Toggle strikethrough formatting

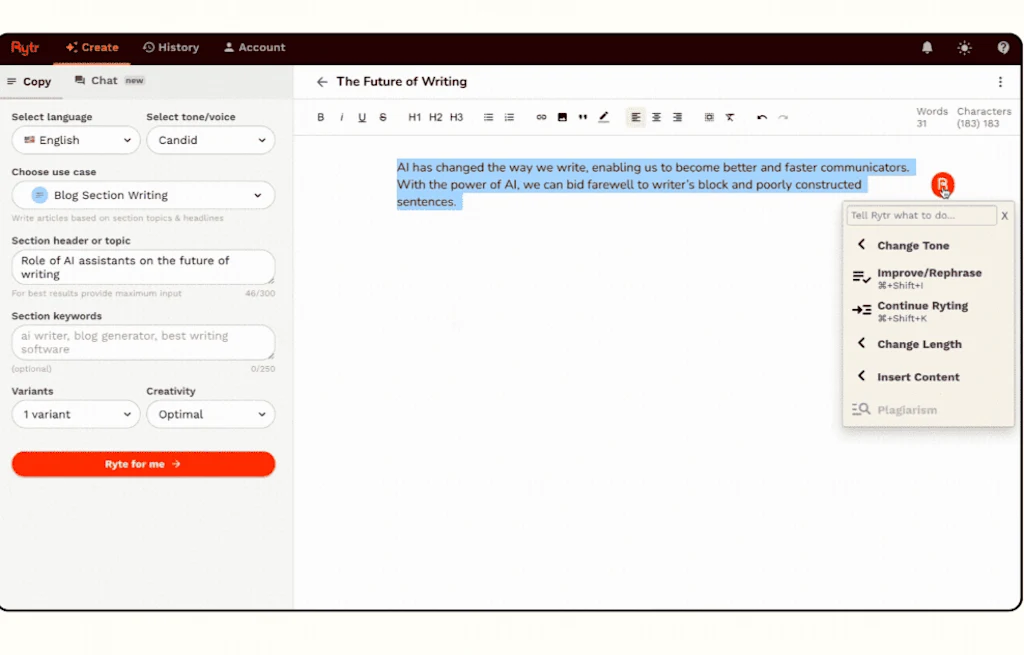383,117
